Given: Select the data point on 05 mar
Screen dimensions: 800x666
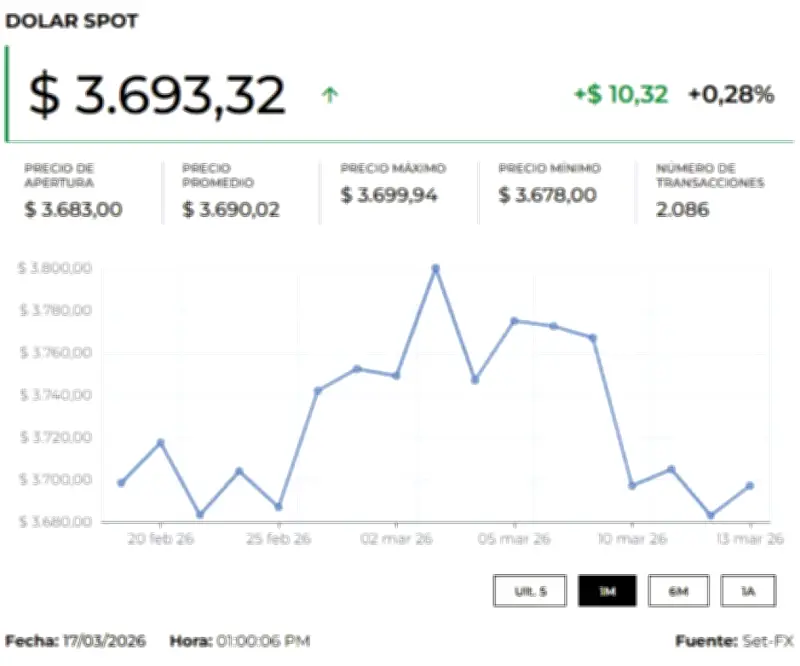Looking at the screenshot, I should (x=514, y=321).
